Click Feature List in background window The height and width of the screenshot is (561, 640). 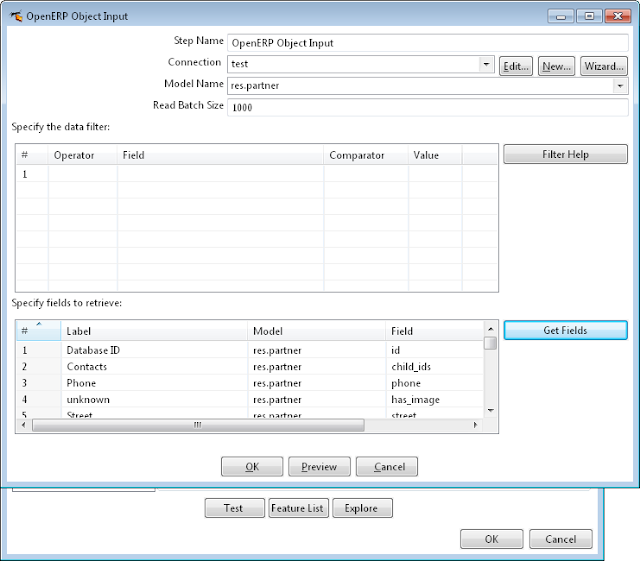[298, 508]
